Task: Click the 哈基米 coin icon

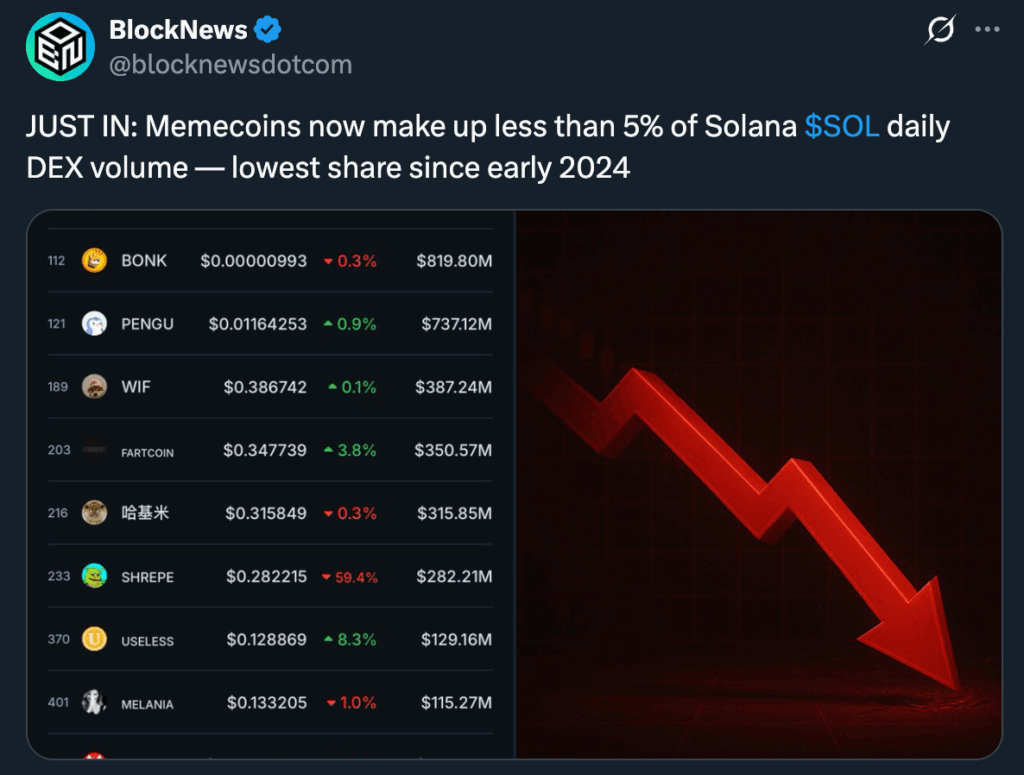Action: coord(94,513)
